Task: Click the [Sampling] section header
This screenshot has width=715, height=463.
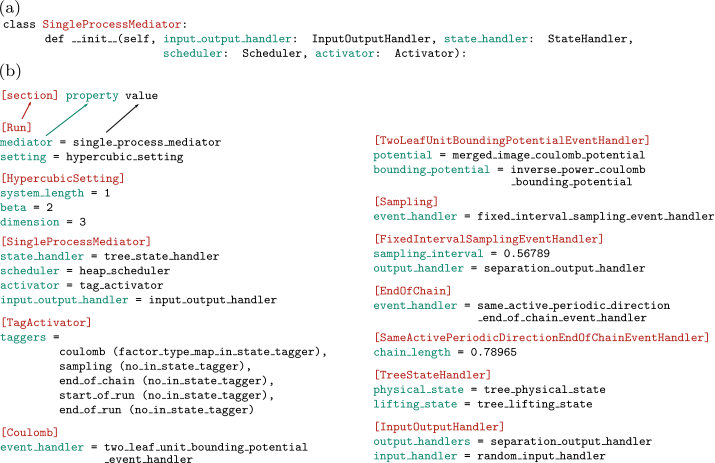Action: click(406, 202)
